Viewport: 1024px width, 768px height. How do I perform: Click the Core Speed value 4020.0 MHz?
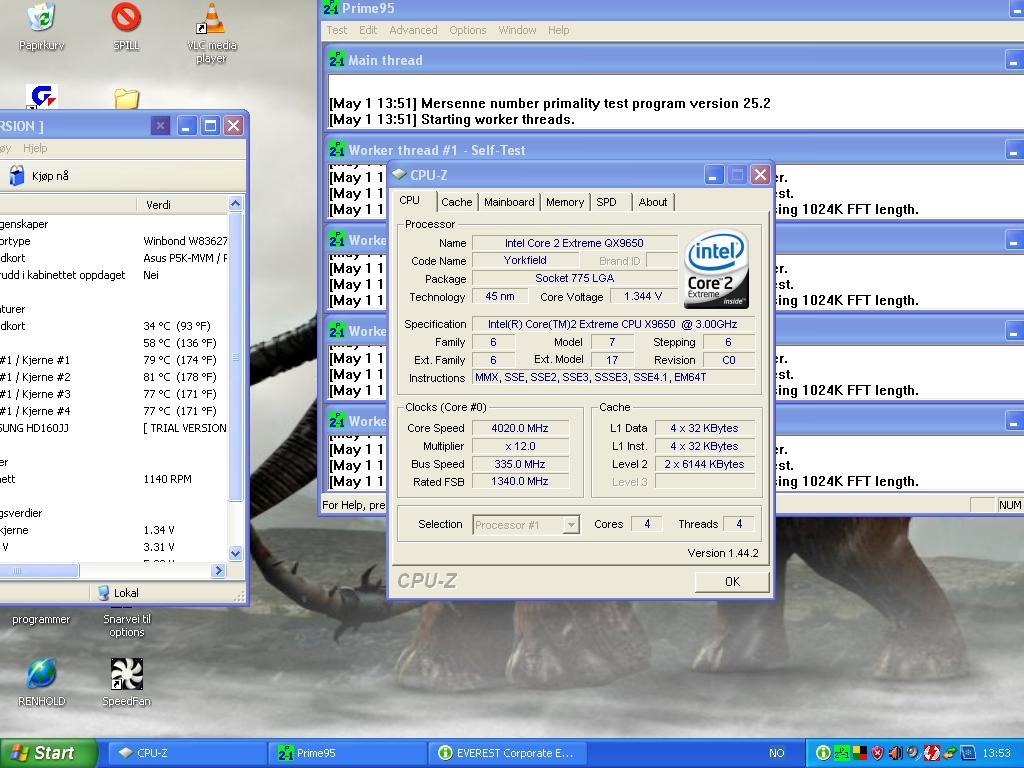[x=520, y=428]
